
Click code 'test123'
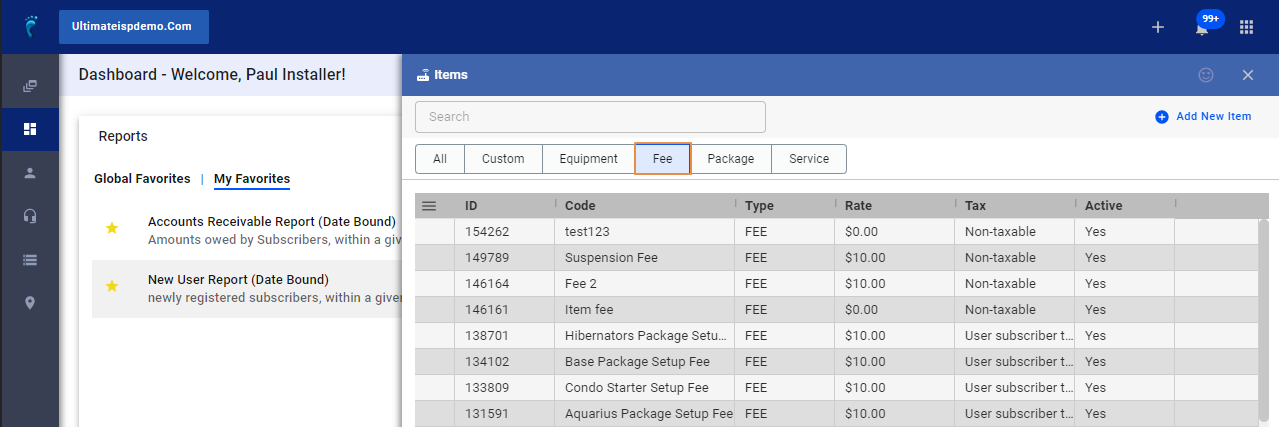[x=587, y=232]
